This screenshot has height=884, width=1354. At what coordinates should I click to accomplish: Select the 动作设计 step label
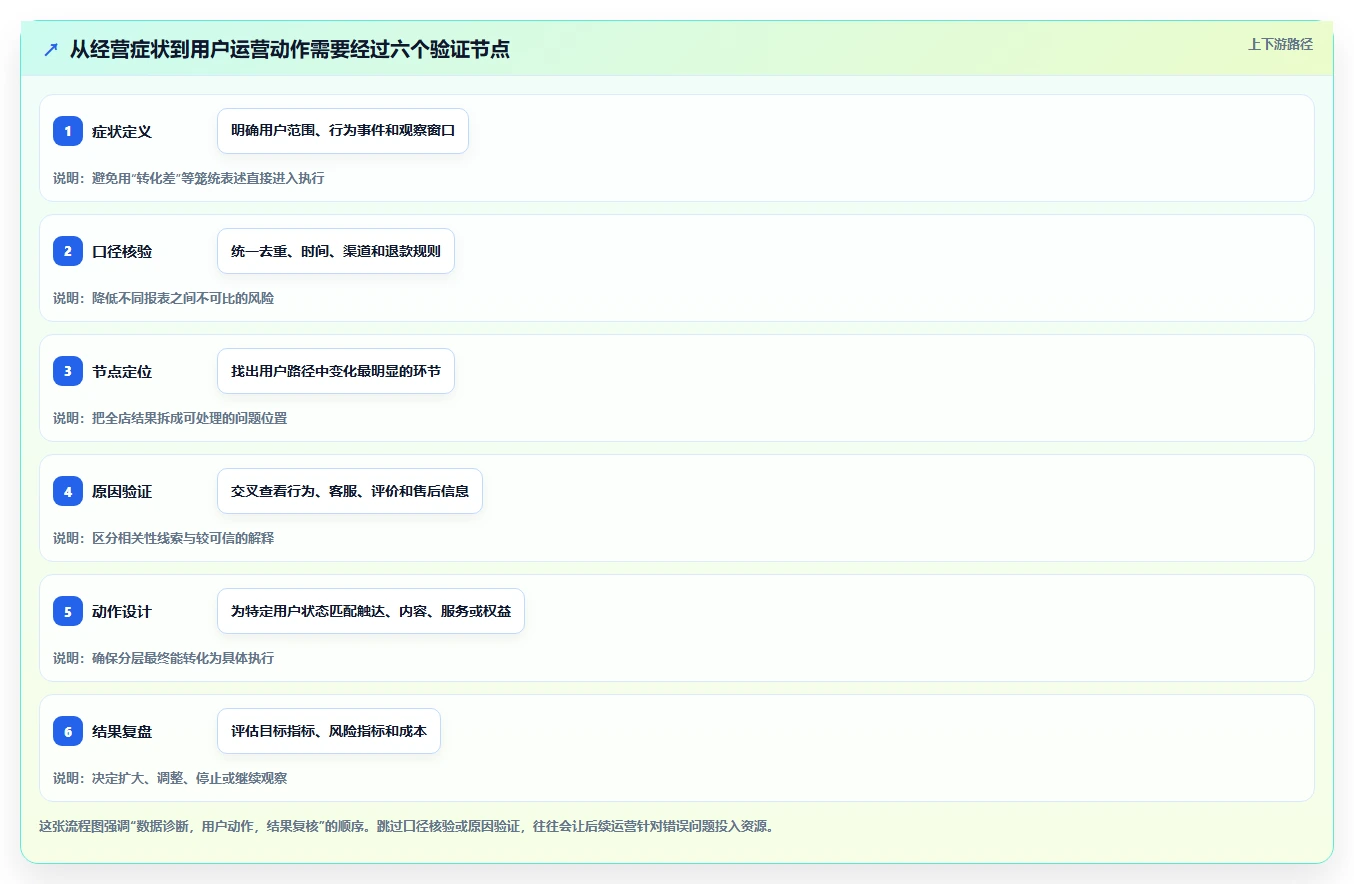coord(122,611)
